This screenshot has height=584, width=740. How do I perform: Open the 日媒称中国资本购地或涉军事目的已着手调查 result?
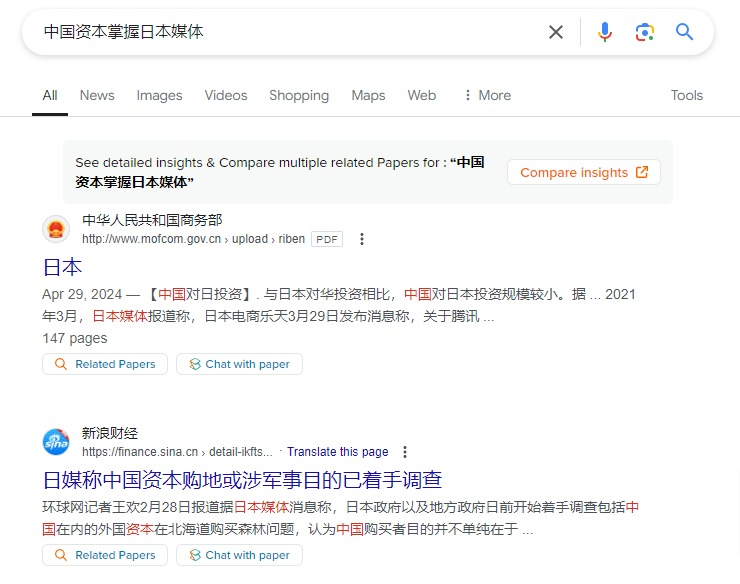[x=242, y=480]
